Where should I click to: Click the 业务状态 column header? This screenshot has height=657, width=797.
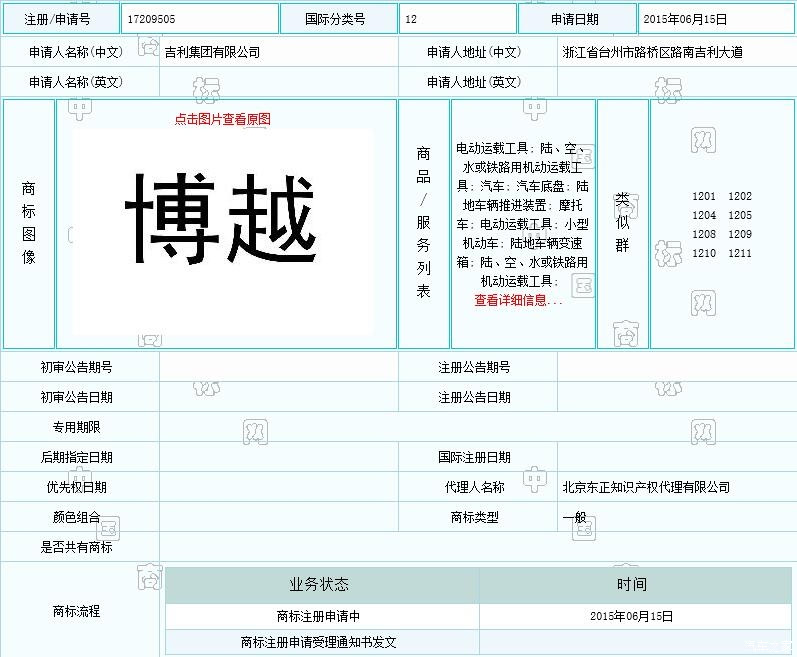pyautogui.click(x=322, y=585)
